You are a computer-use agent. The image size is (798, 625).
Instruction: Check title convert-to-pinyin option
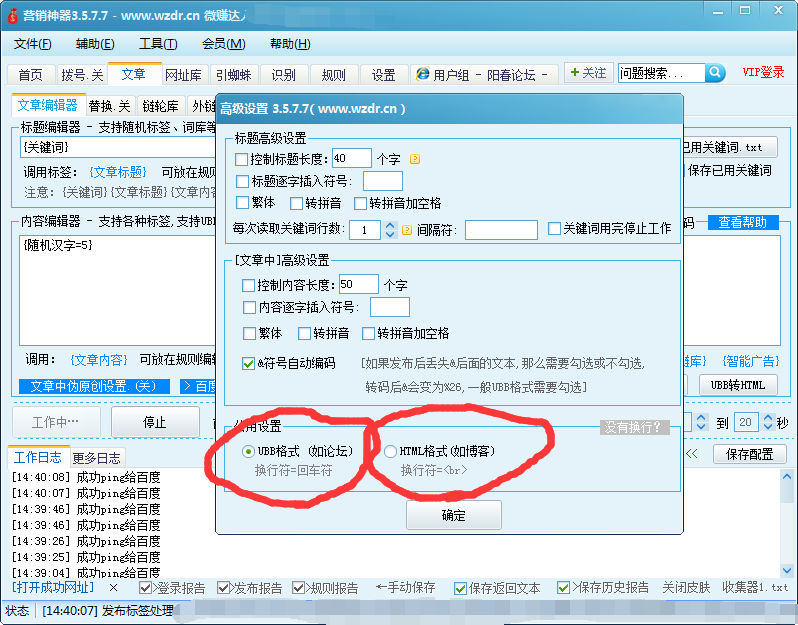point(296,204)
